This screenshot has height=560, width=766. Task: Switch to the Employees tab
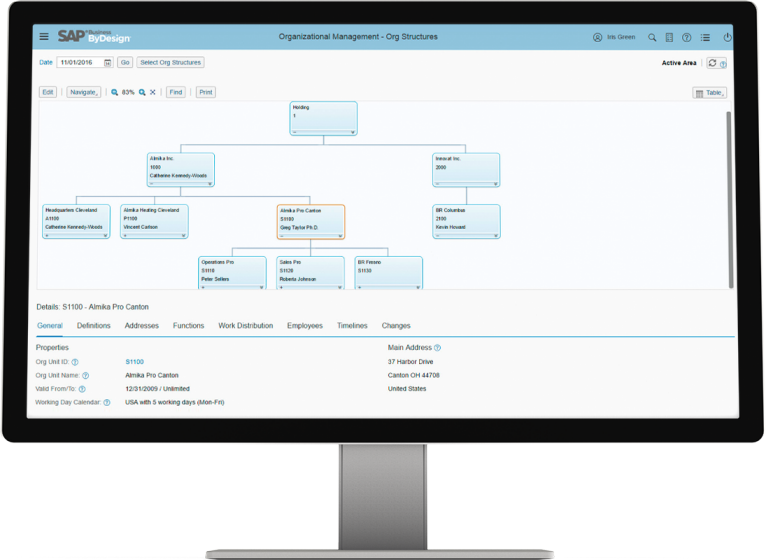click(x=304, y=325)
